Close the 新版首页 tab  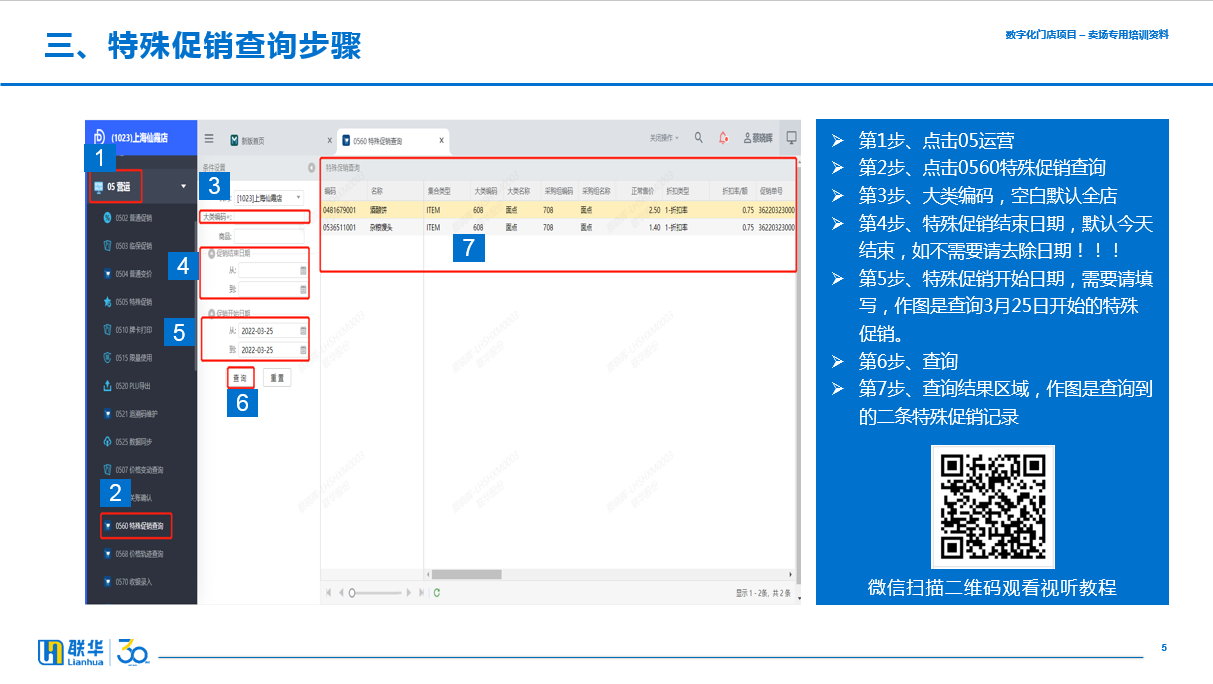click(x=330, y=140)
